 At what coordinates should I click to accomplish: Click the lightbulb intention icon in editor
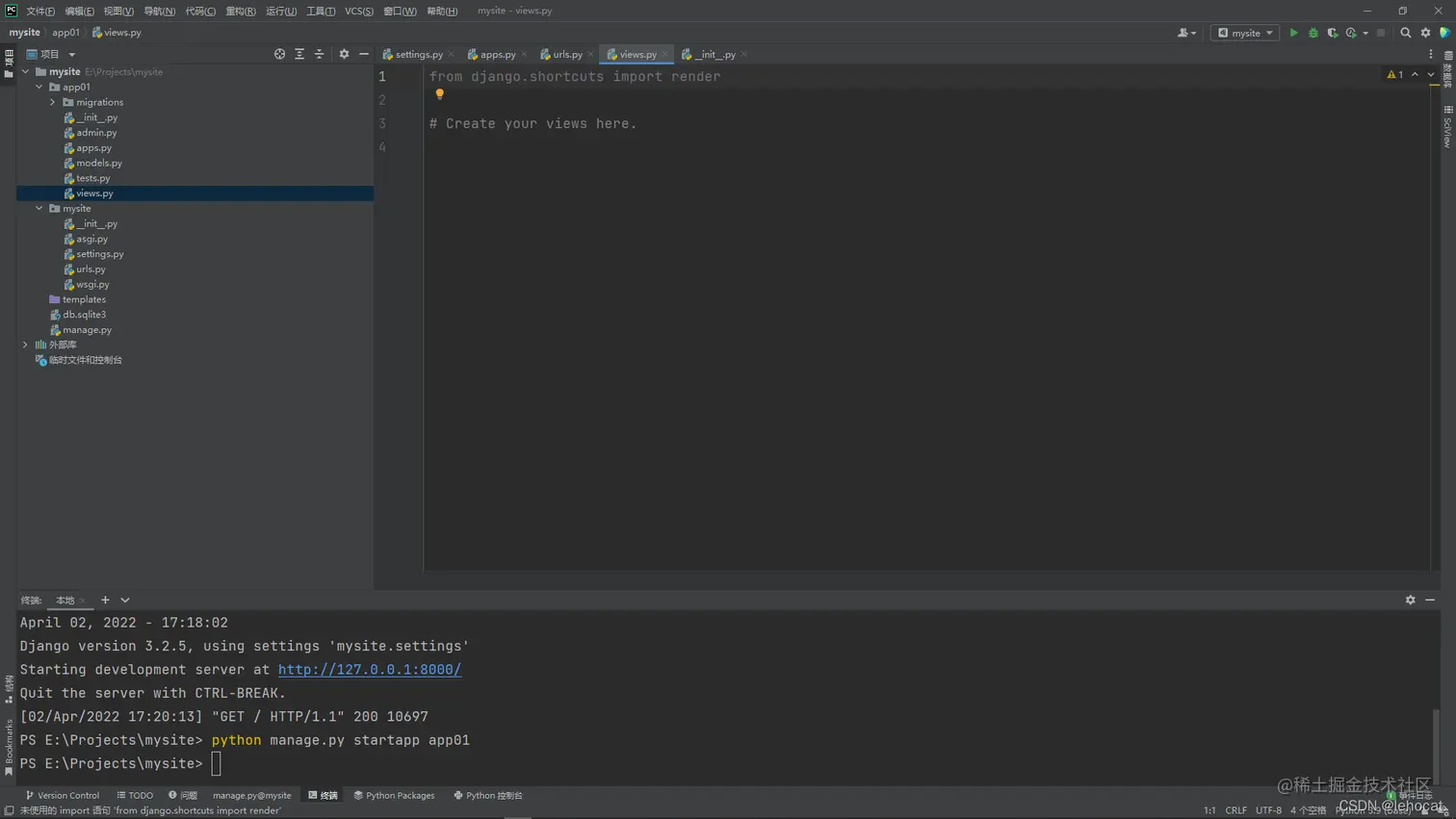439,94
